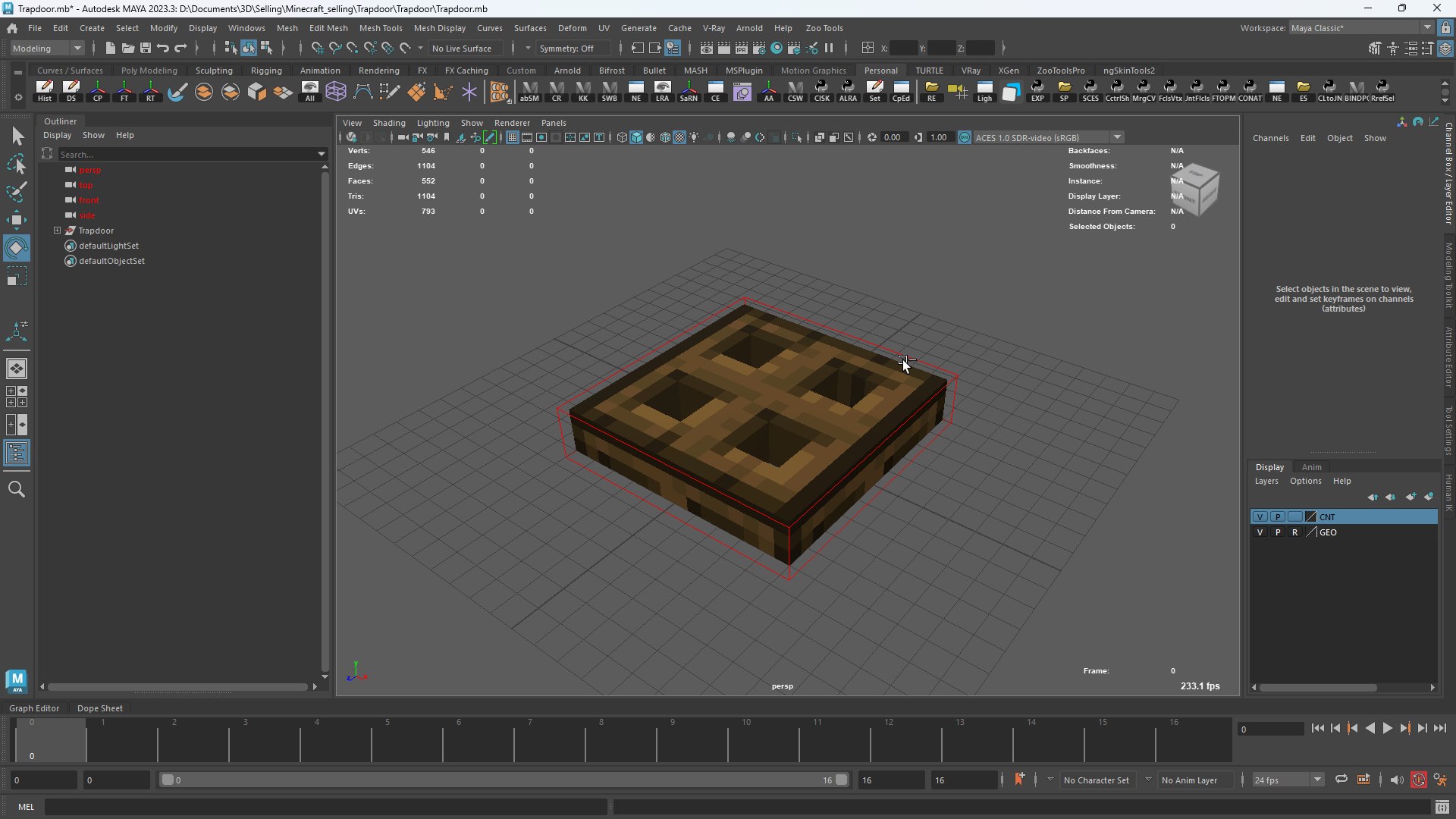Open the Graph Editor tab
Image resolution: width=1456 pixels, height=819 pixels.
pyautogui.click(x=34, y=708)
